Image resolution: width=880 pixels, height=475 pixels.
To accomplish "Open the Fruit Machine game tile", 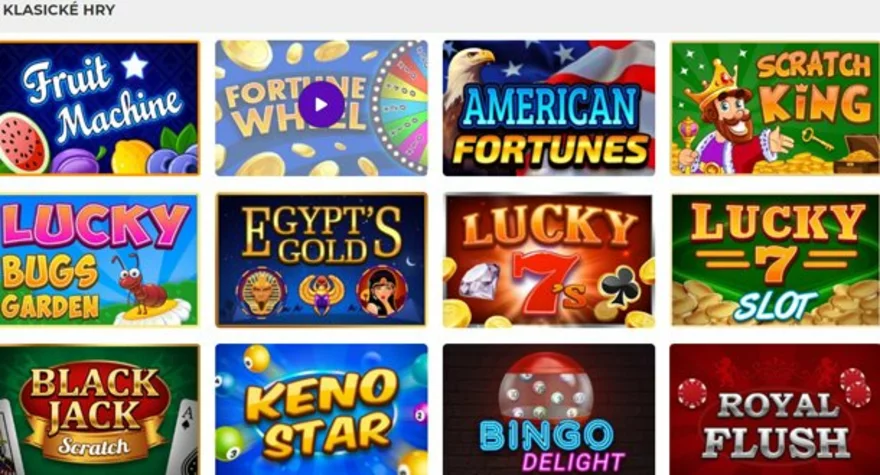I will coord(99,108).
